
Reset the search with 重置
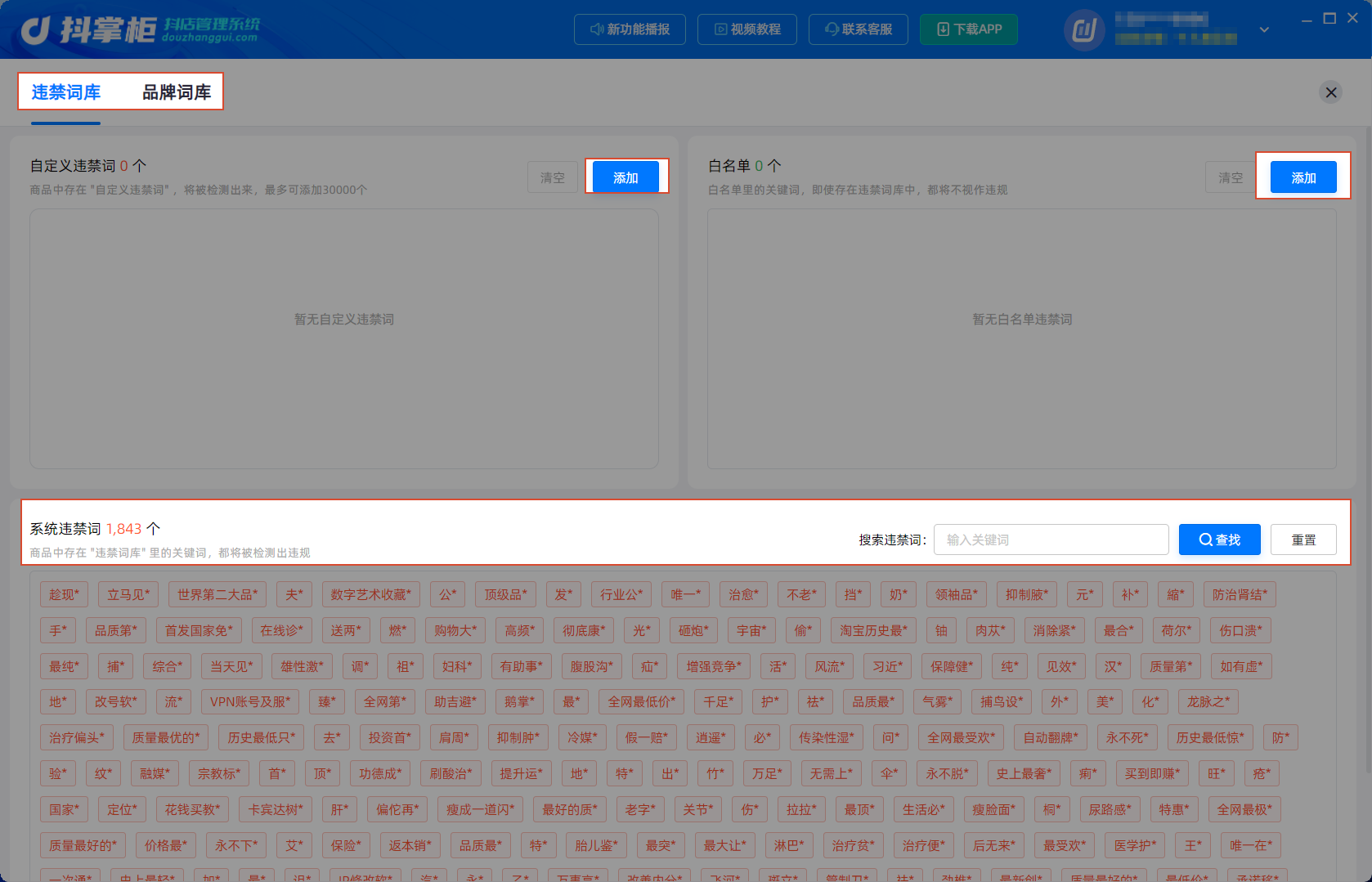click(1303, 539)
